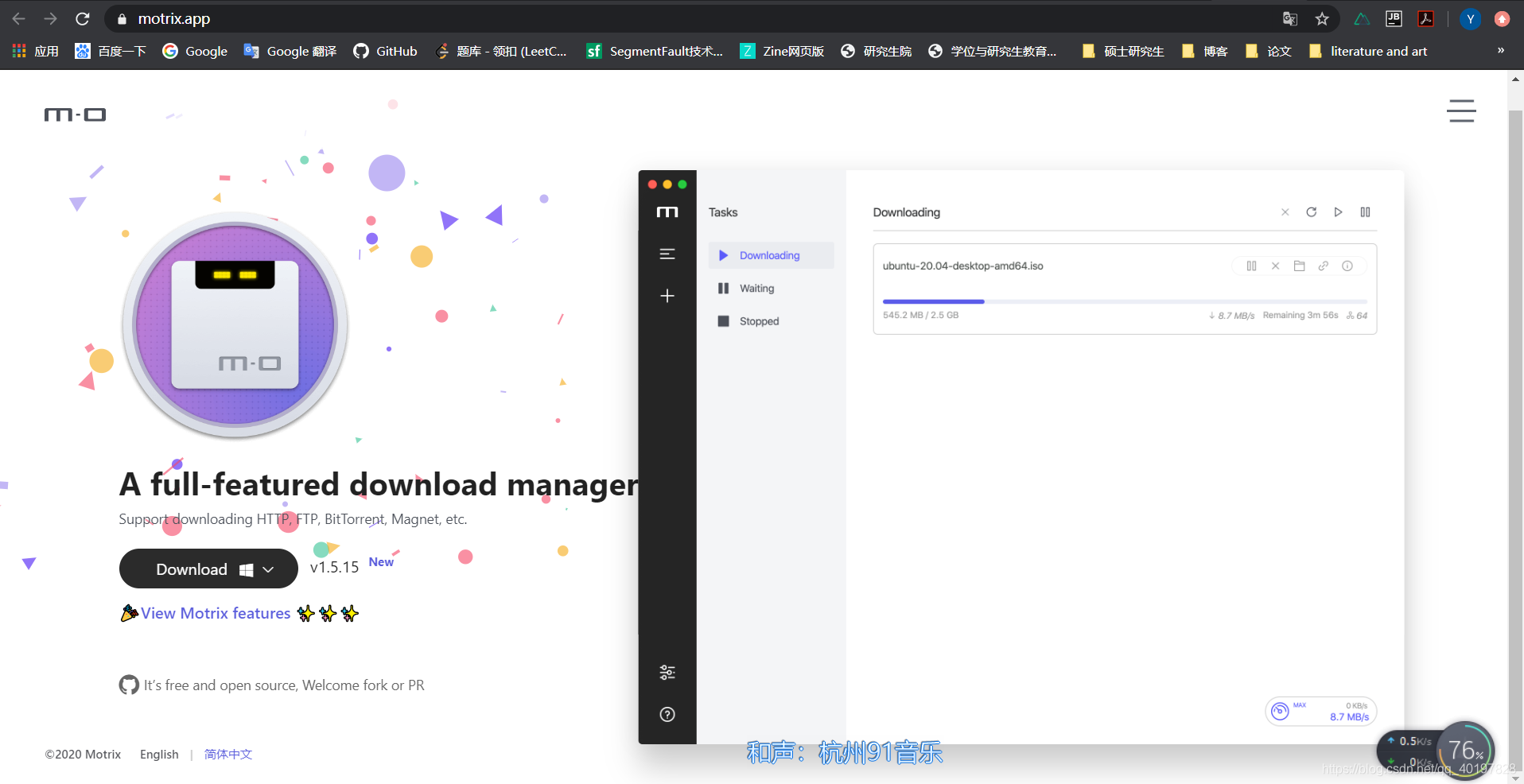Open the 百度一下 bookmark

click(x=111, y=51)
